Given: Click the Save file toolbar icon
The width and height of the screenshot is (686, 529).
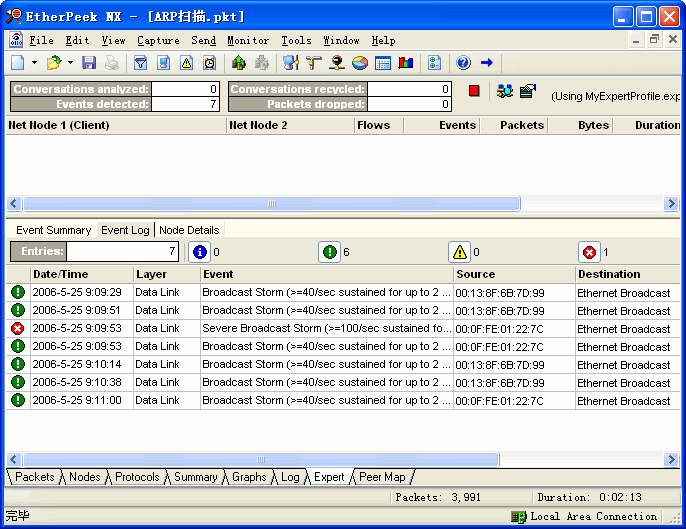Looking at the screenshot, I should (89, 63).
